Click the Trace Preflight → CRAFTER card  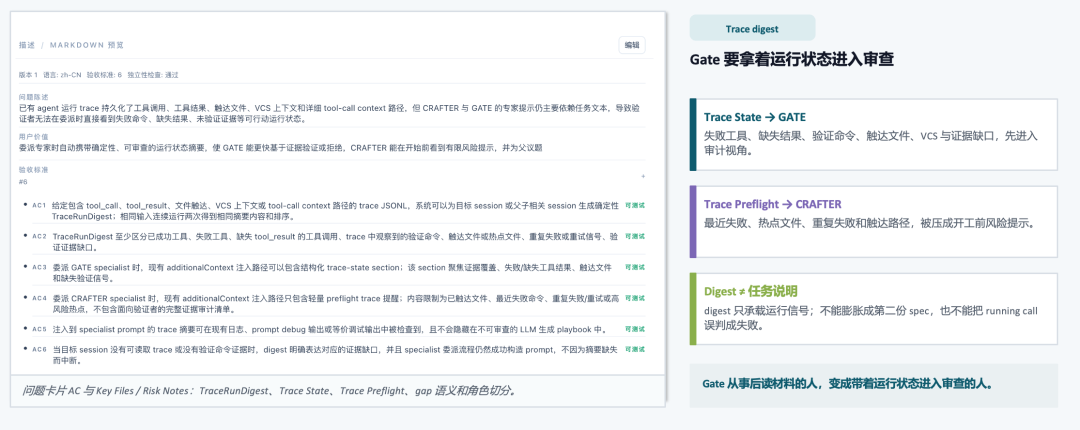(873, 222)
